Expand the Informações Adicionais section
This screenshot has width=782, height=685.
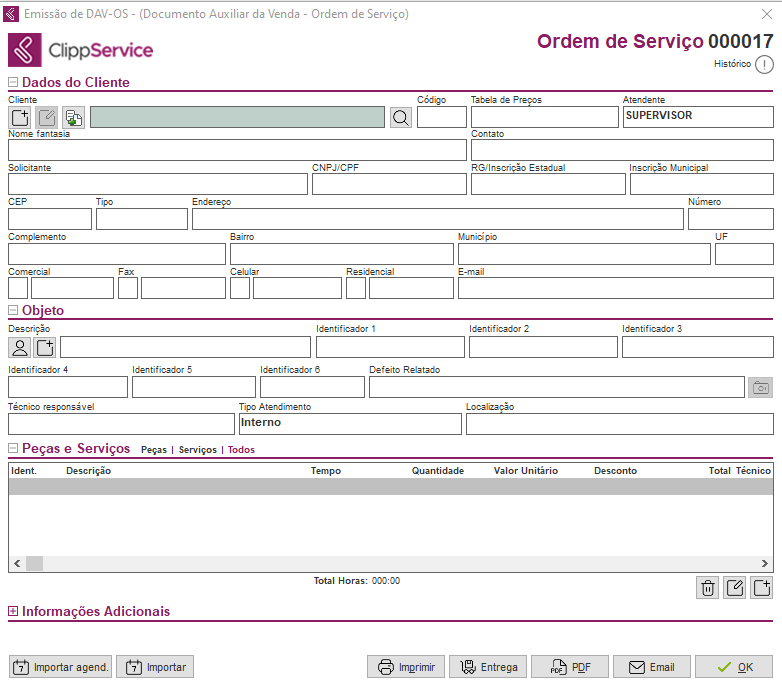tap(13, 611)
